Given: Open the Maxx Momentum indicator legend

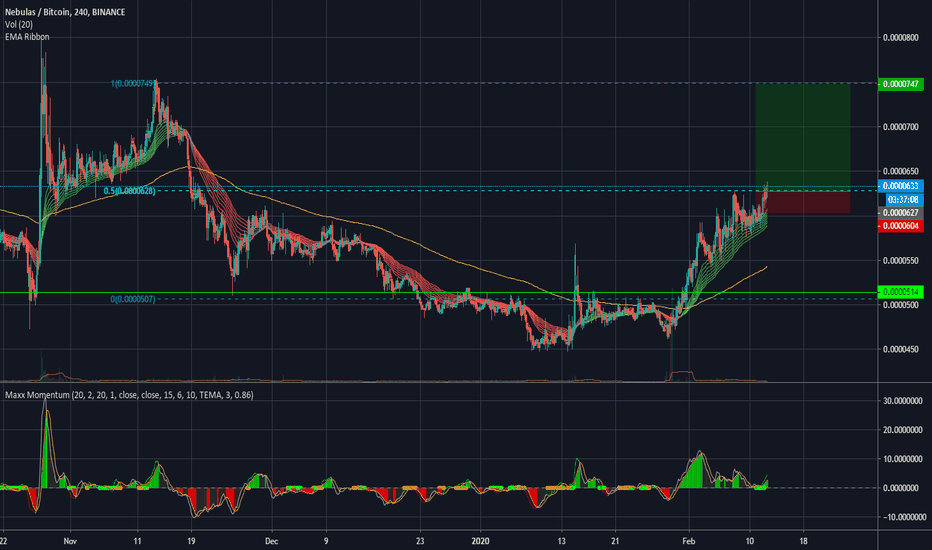Looking at the screenshot, I should (x=129, y=395).
